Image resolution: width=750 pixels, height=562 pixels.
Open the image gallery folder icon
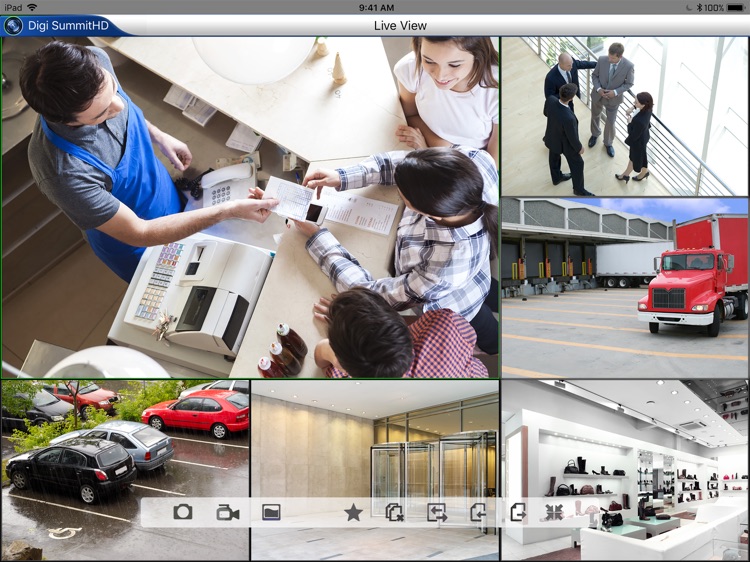pos(271,512)
